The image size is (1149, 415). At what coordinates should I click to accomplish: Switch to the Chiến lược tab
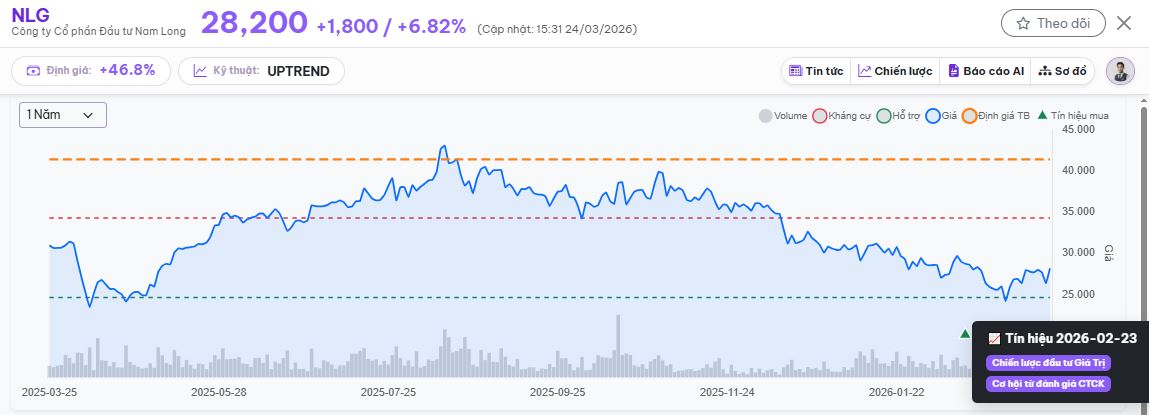894,71
